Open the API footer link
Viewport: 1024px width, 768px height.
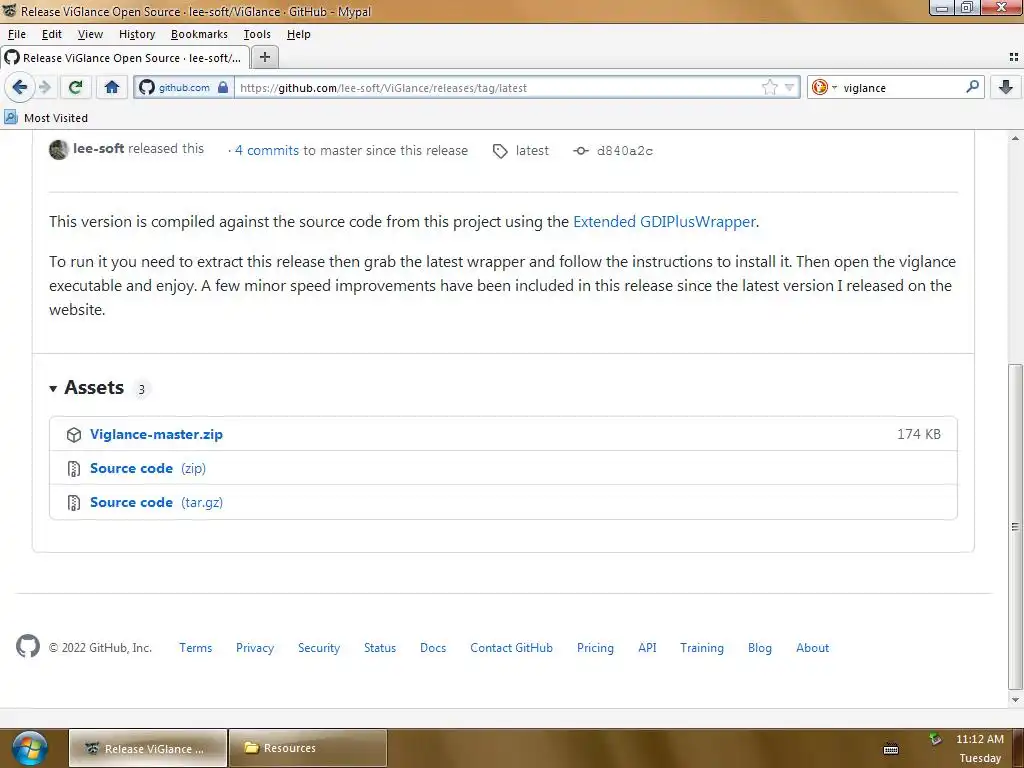pyautogui.click(x=647, y=648)
